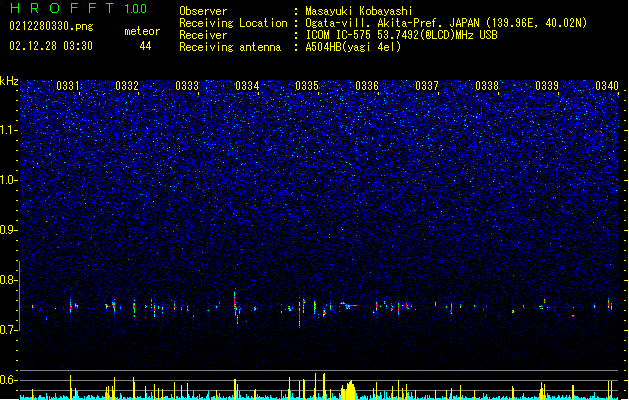
Task: Click the 0332 time marker
Action: (127, 86)
